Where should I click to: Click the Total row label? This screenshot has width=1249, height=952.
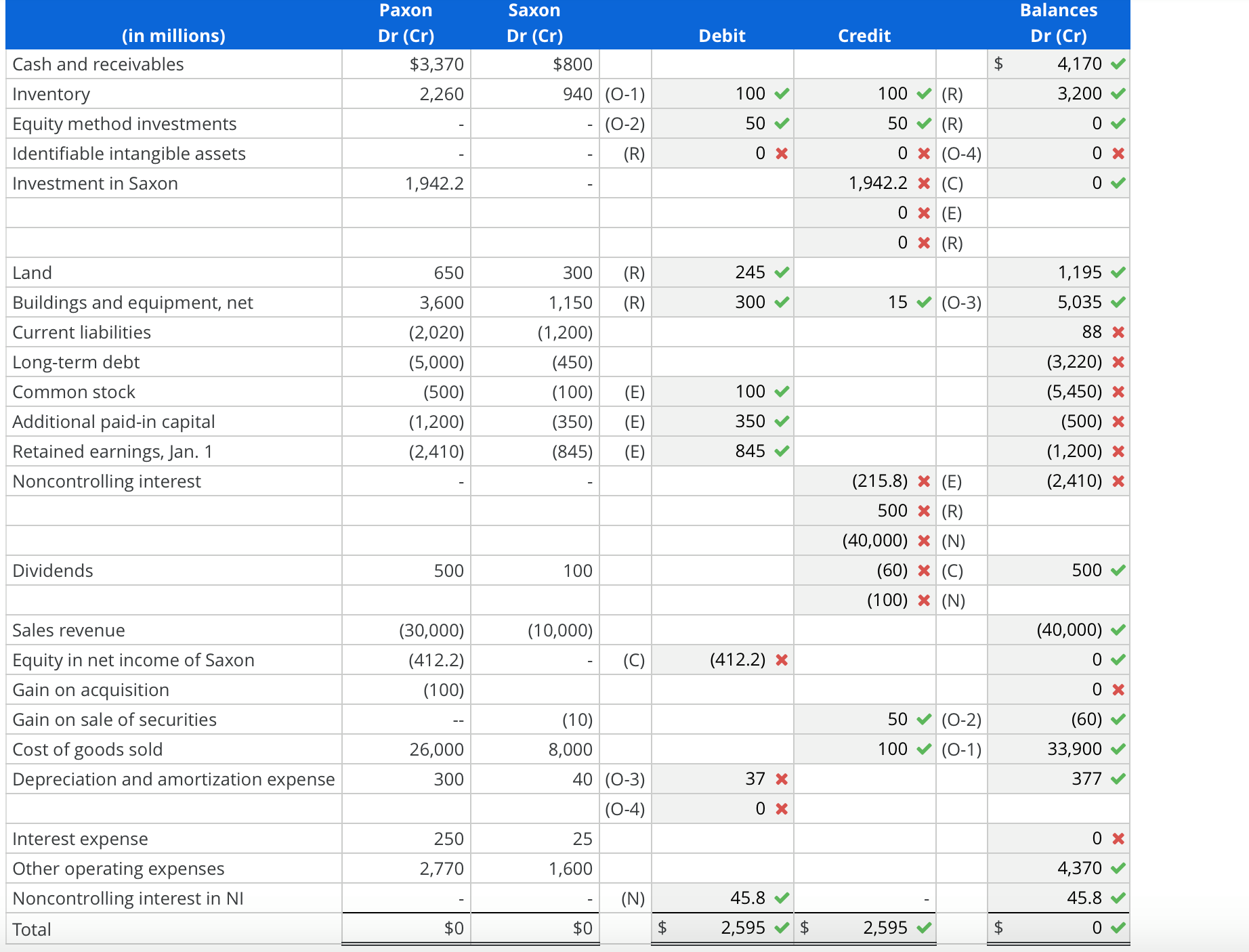point(32,930)
